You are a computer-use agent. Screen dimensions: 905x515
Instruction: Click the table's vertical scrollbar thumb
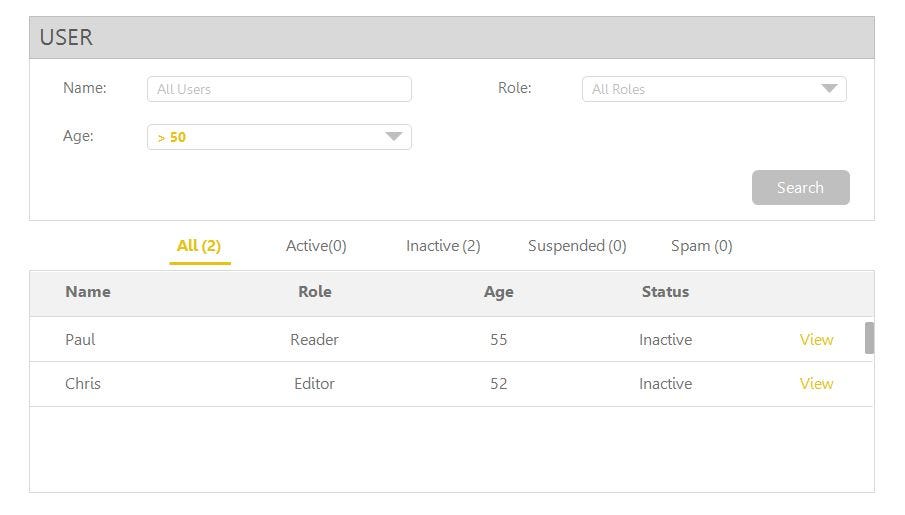869,338
